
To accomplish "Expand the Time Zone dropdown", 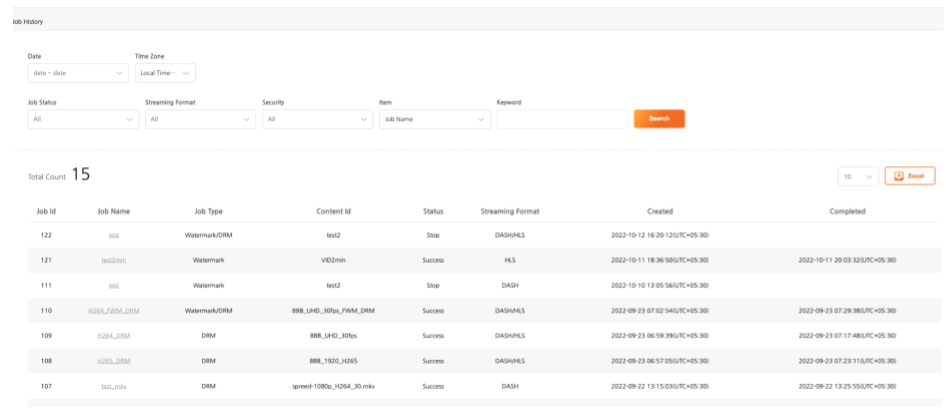I will [x=165, y=73].
